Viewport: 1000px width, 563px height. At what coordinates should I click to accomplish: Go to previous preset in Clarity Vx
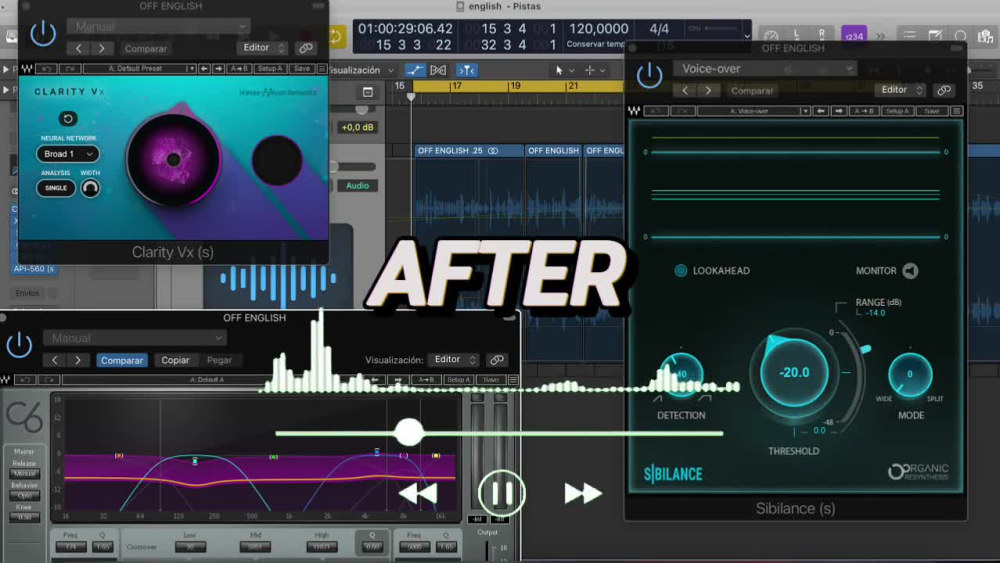click(78, 48)
